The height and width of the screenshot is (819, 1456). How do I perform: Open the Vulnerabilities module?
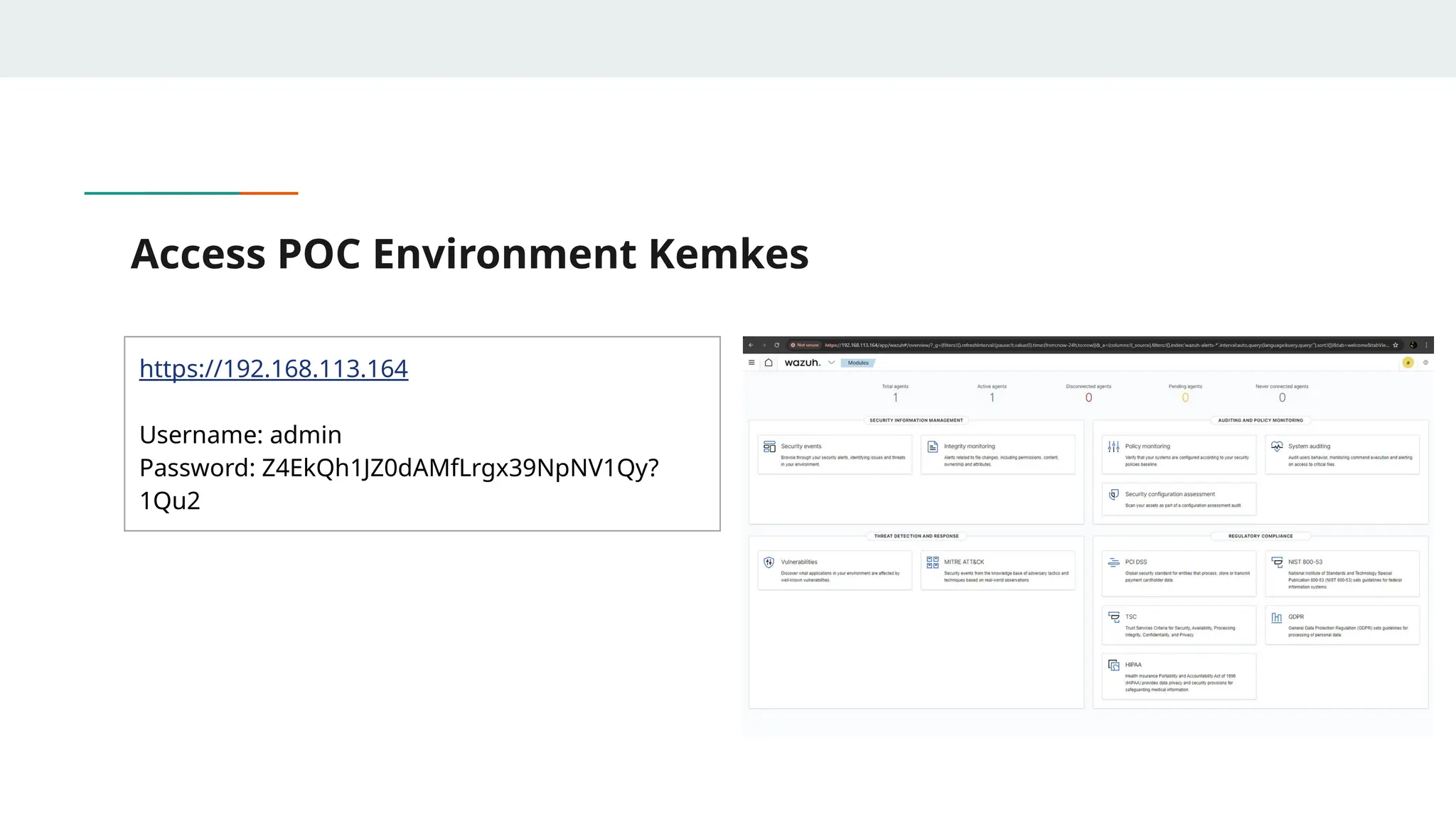(x=835, y=570)
